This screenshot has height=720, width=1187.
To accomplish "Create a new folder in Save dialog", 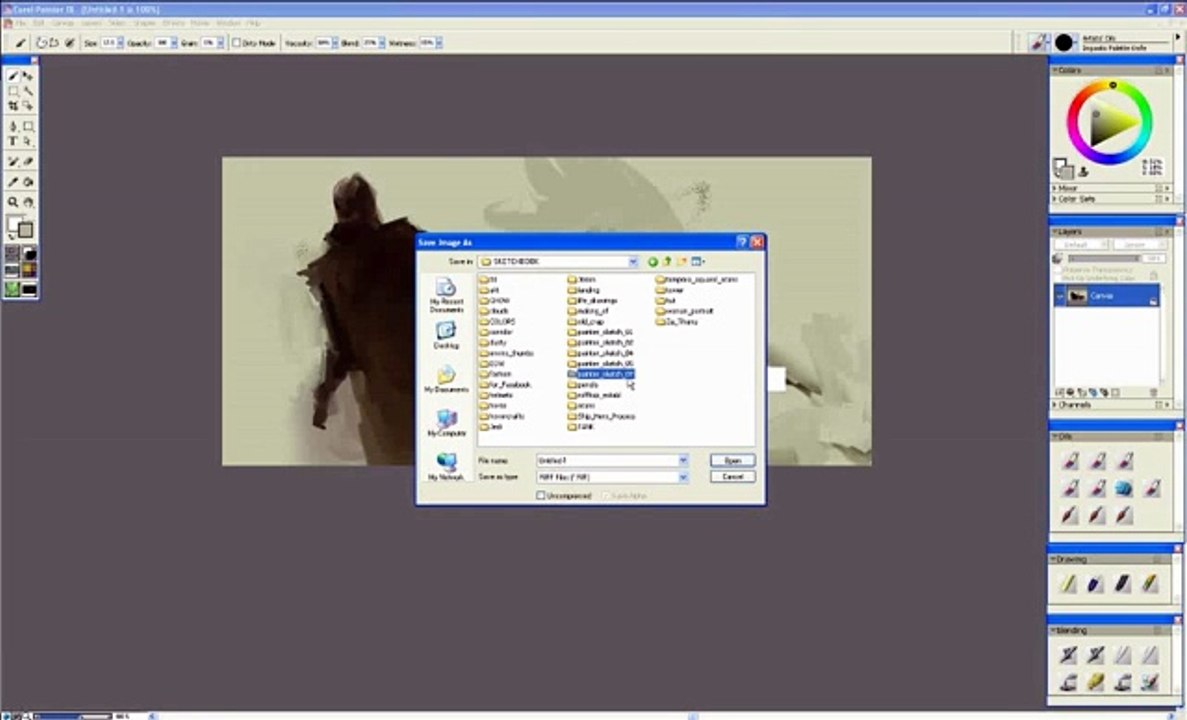I will [681, 261].
